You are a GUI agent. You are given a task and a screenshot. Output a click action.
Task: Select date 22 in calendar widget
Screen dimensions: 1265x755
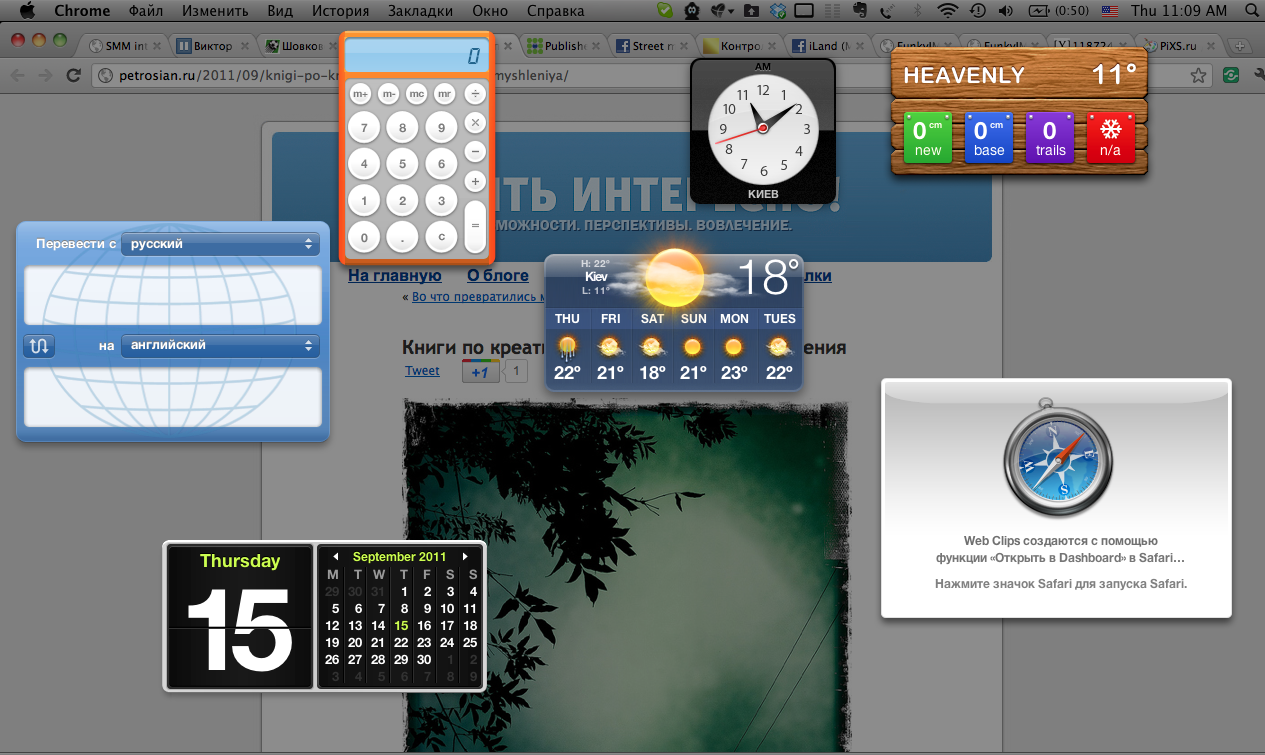pyautogui.click(x=401, y=643)
